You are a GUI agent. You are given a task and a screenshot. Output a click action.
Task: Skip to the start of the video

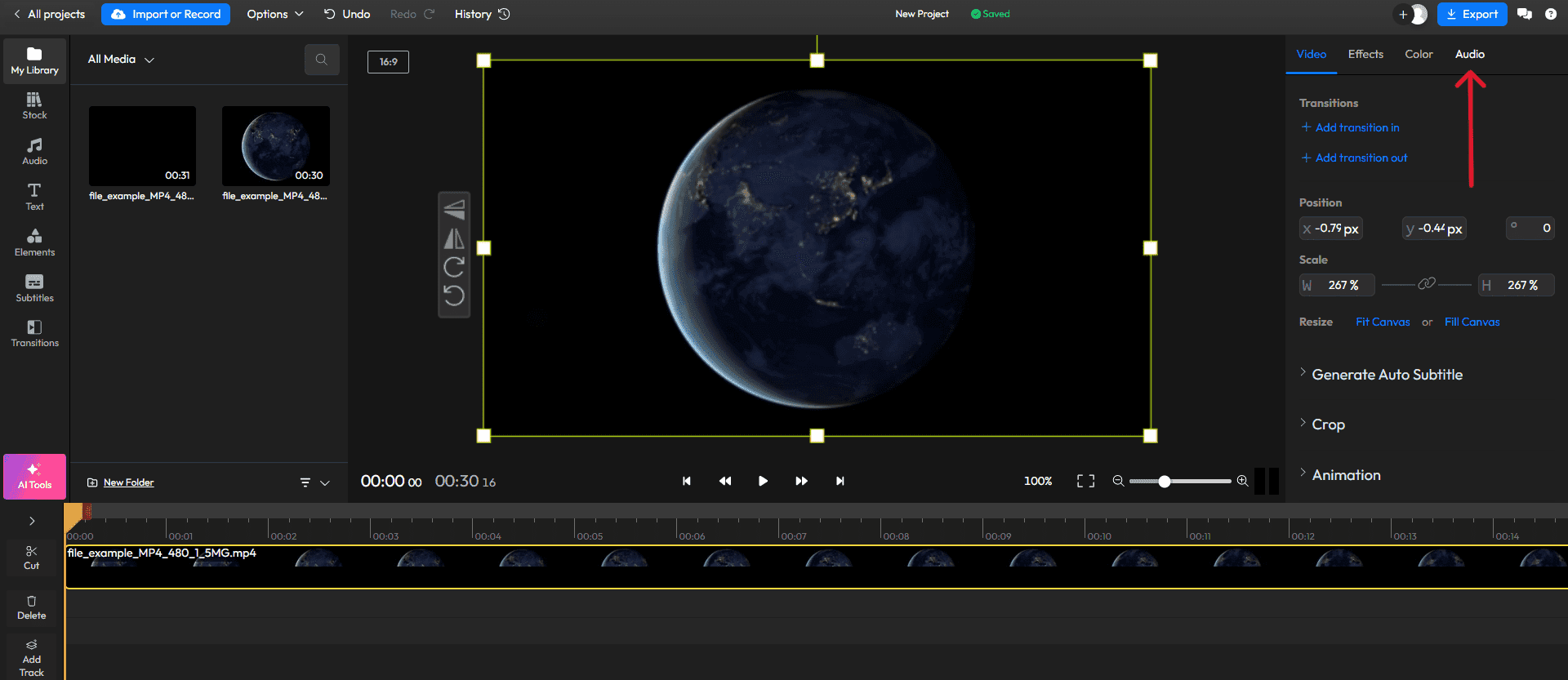pos(687,481)
